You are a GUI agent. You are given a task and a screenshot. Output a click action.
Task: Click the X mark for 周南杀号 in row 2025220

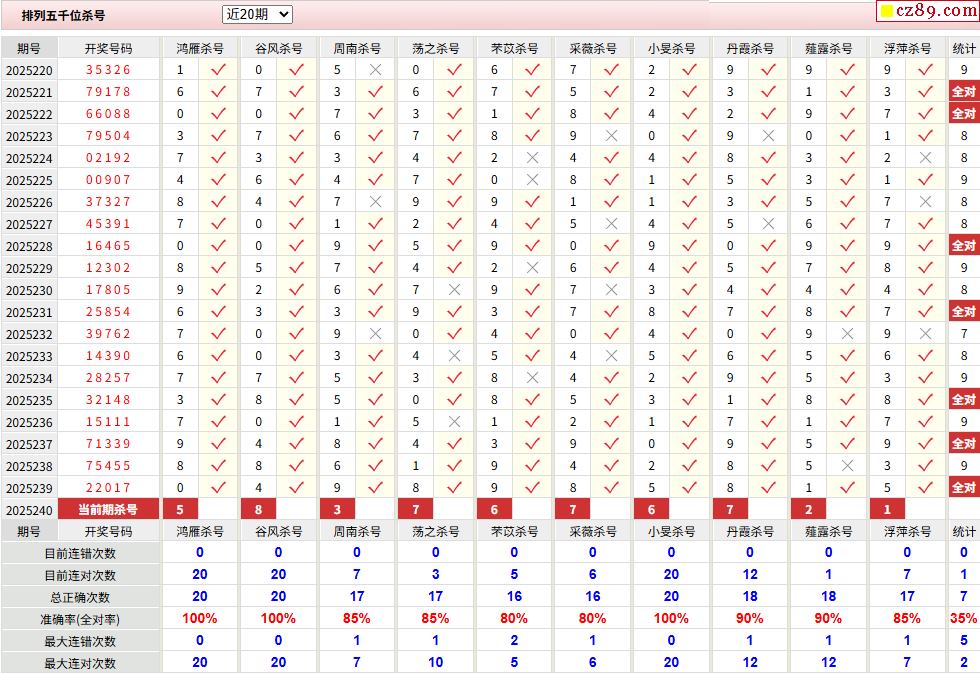pos(375,69)
